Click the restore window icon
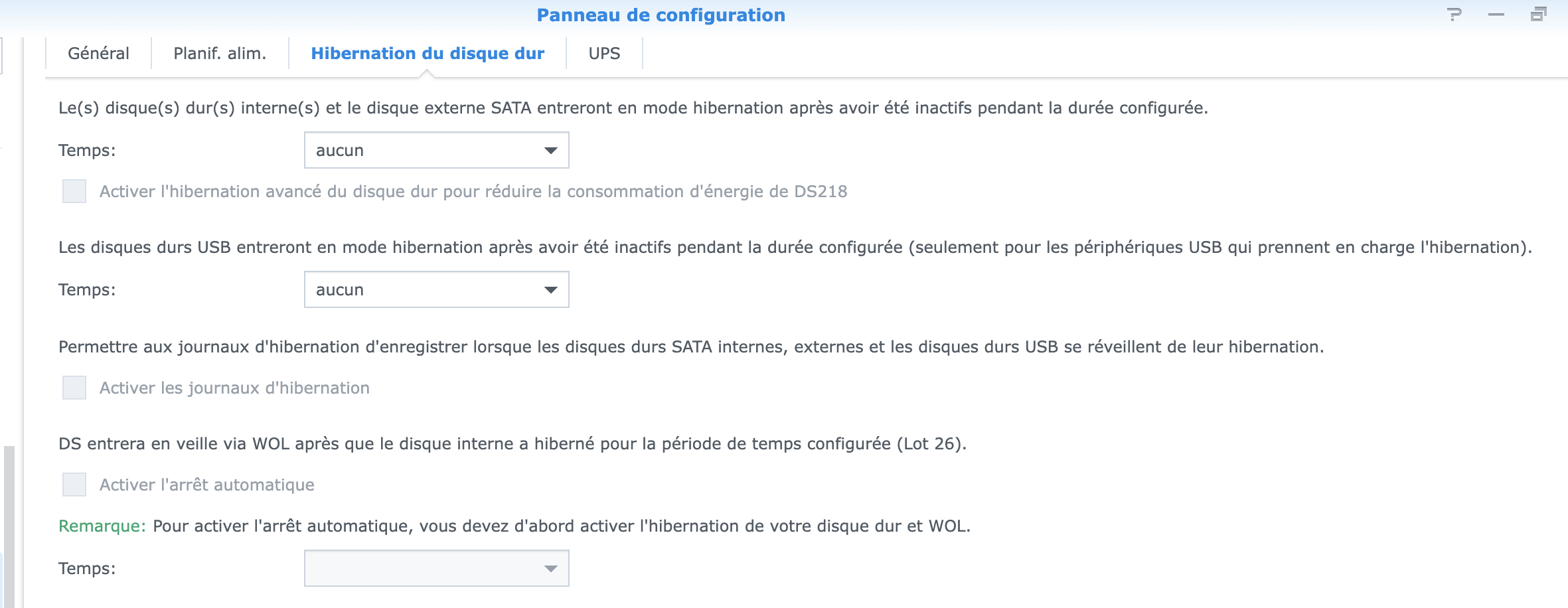 [x=1539, y=15]
